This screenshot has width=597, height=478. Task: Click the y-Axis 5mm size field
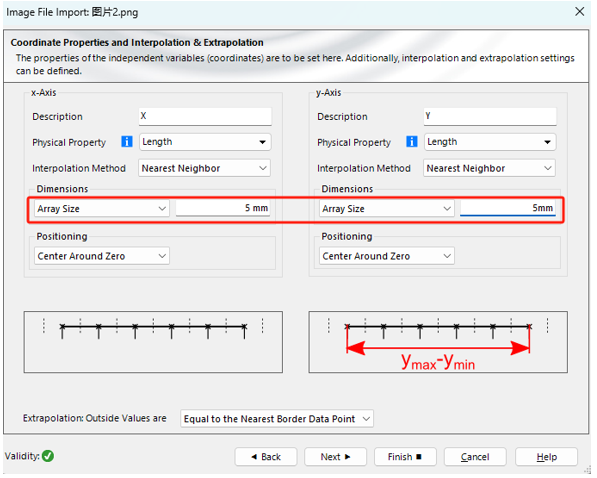click(508, 208)
